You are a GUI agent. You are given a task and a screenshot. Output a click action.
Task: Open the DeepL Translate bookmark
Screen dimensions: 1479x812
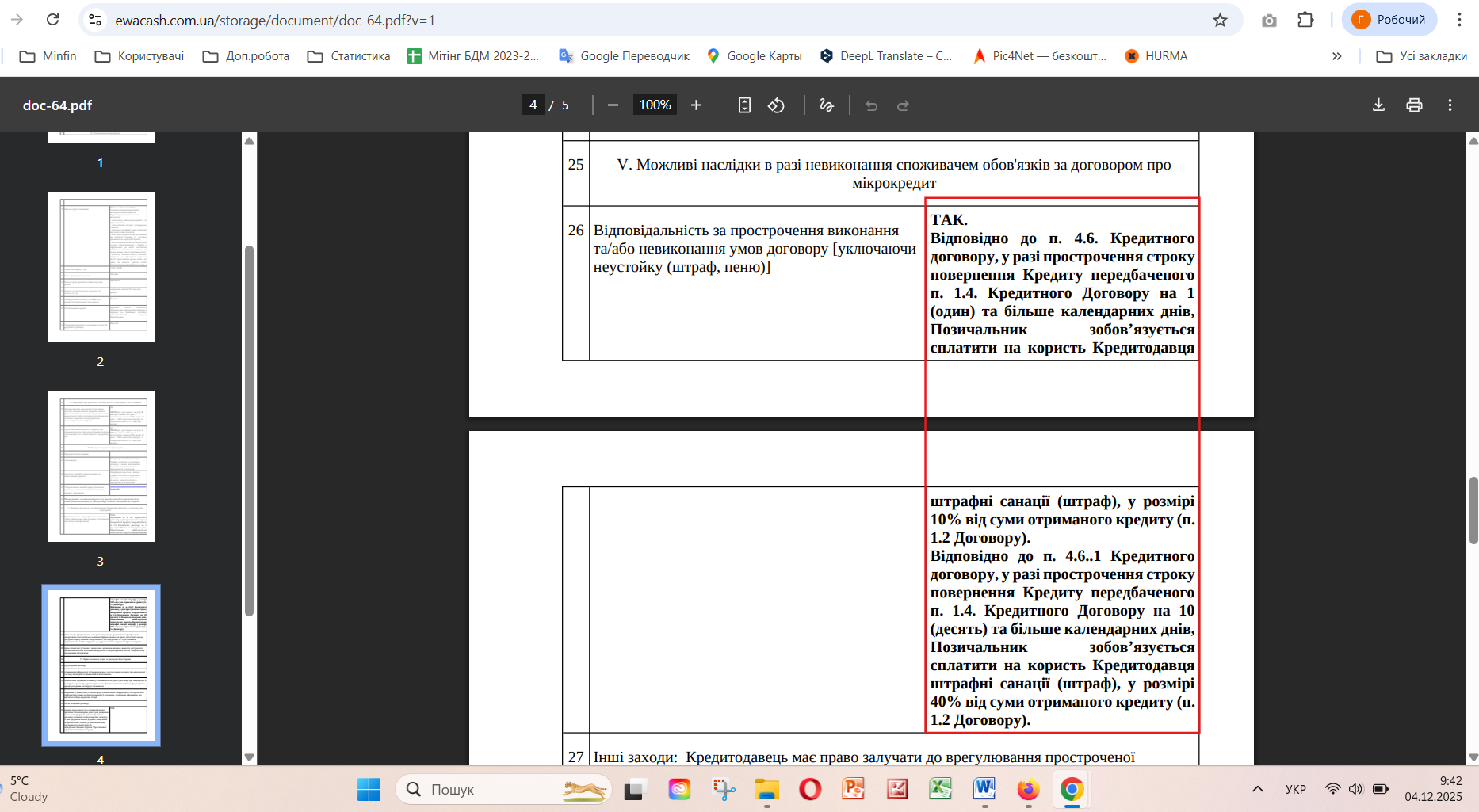886,56
